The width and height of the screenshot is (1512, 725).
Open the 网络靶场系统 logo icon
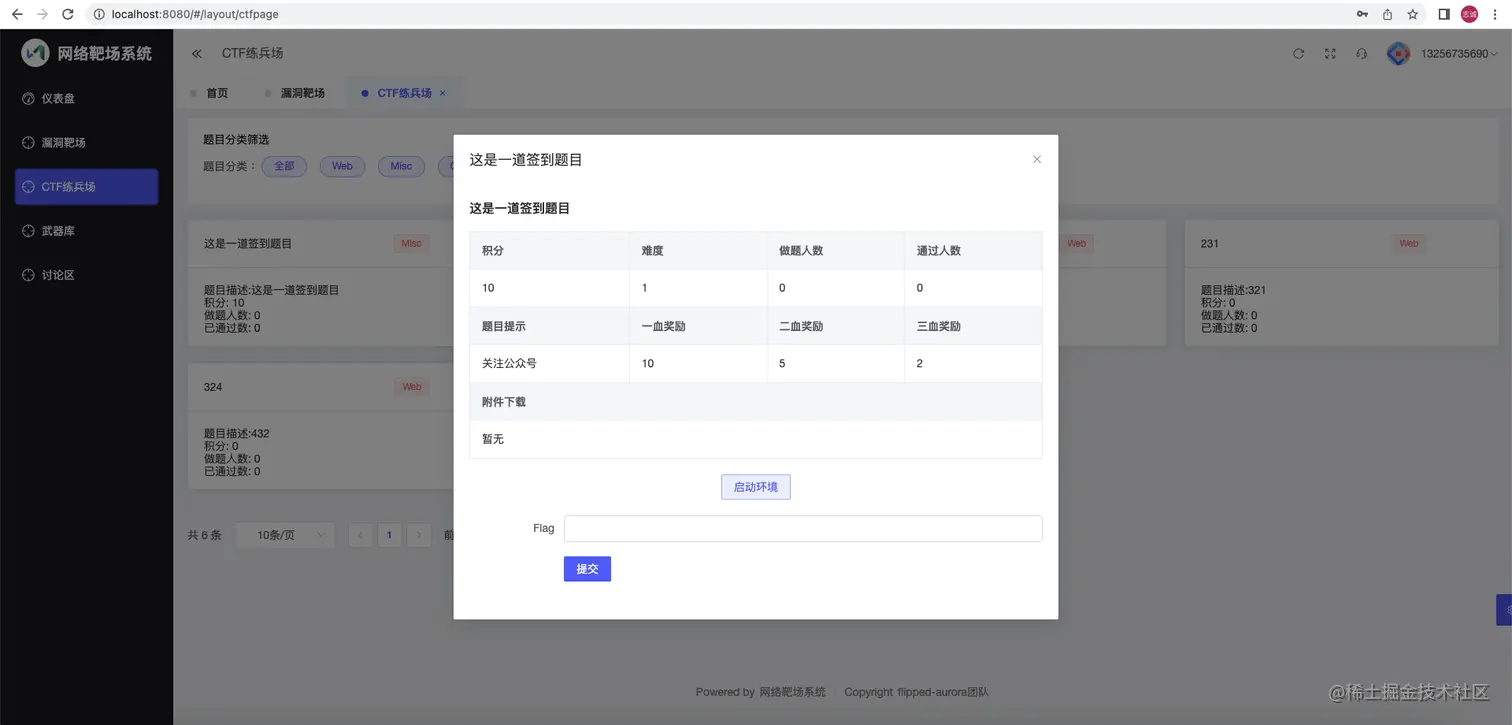(x=33, y=52)
